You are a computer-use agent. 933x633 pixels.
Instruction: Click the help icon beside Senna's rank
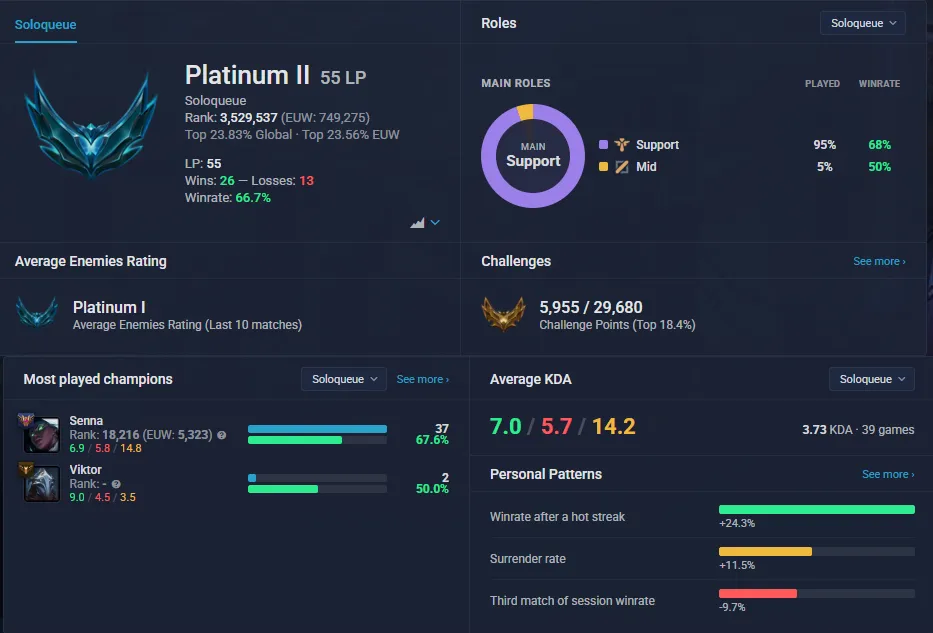point(221,435)
